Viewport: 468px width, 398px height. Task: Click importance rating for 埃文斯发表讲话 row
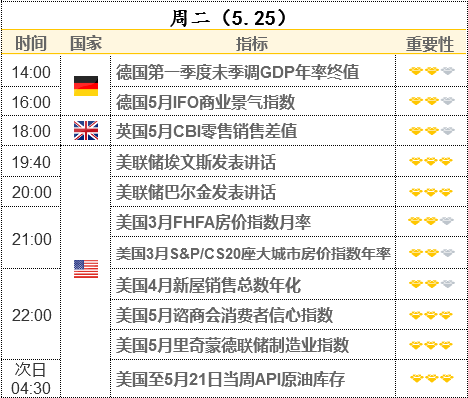point(431,162)
